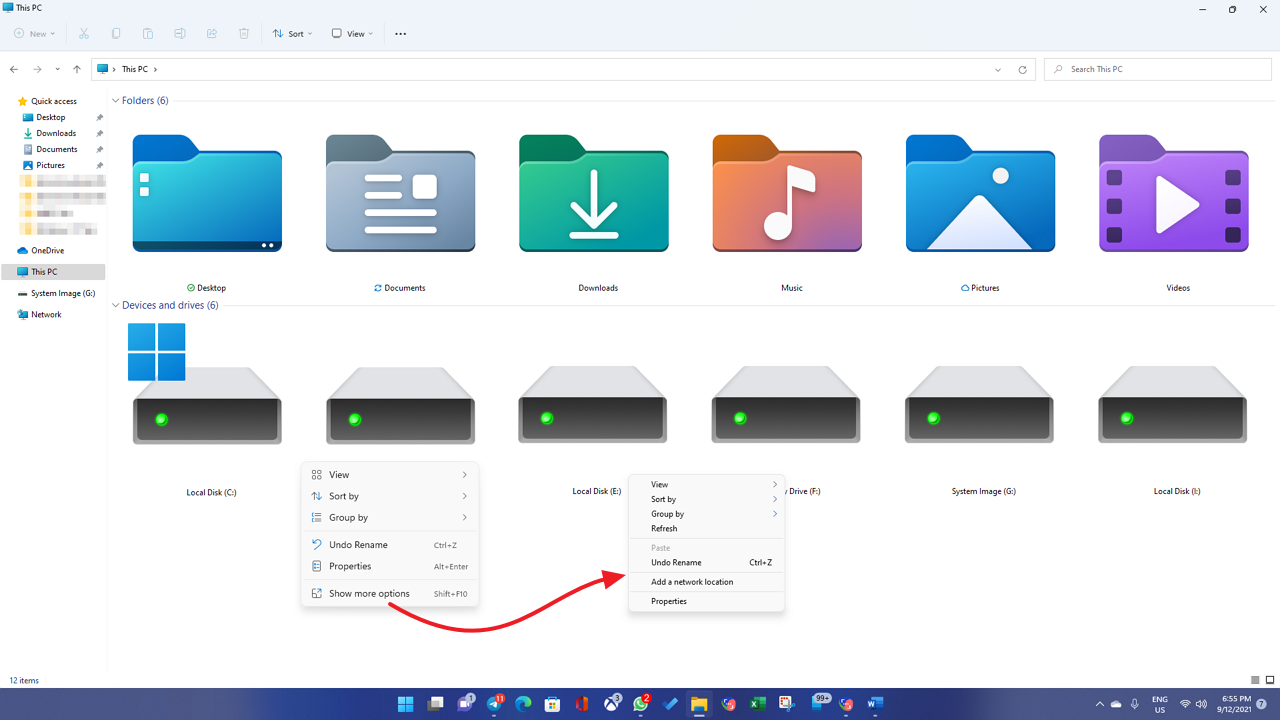Click the Share icon in the toolbar

point(211,33)
